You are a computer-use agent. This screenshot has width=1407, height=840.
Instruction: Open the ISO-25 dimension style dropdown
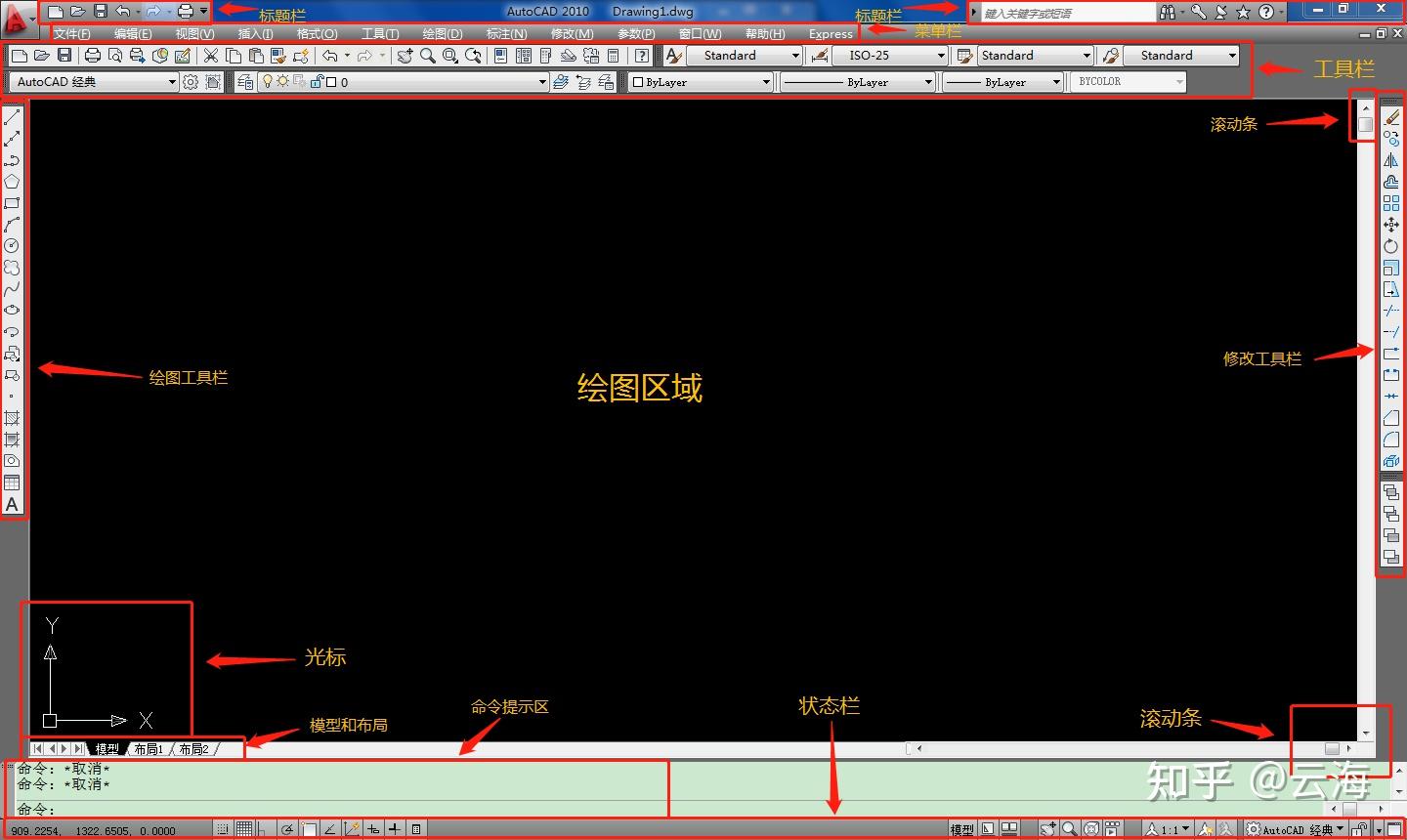(890, 56)
